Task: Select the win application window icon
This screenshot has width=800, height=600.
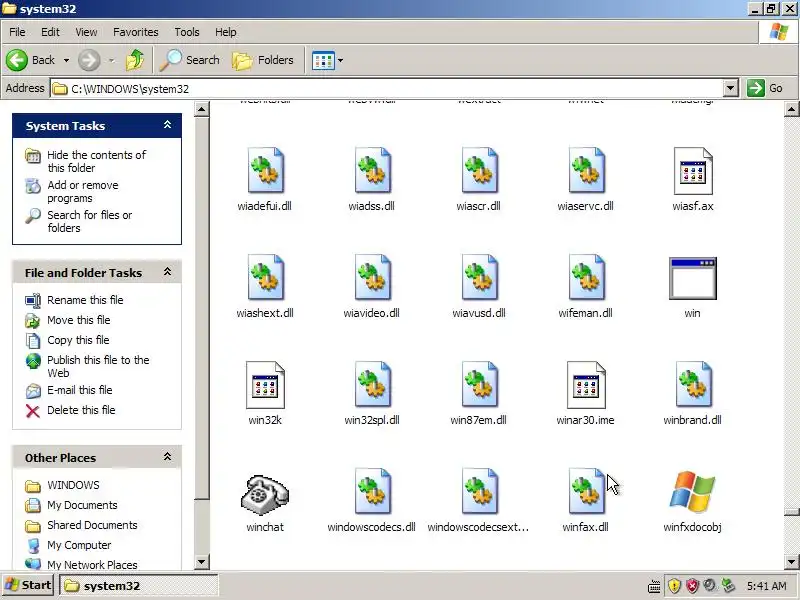Action: 693,278
